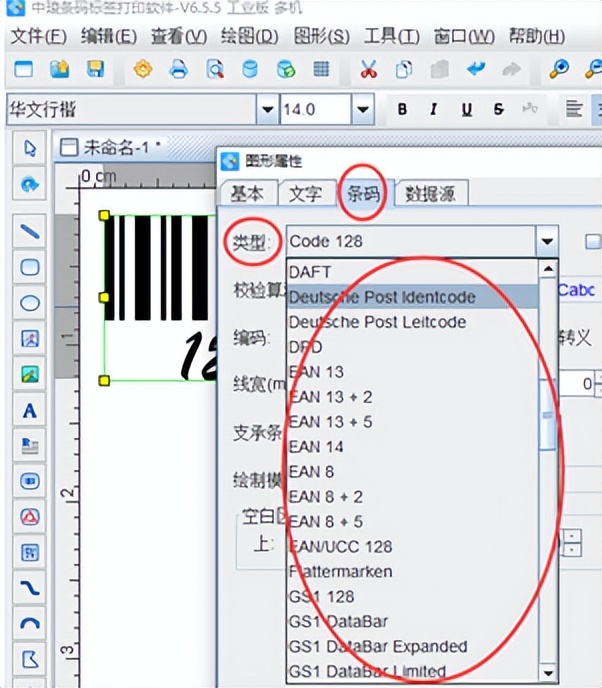
Task: Select the curve line tool
Action: 29,588
